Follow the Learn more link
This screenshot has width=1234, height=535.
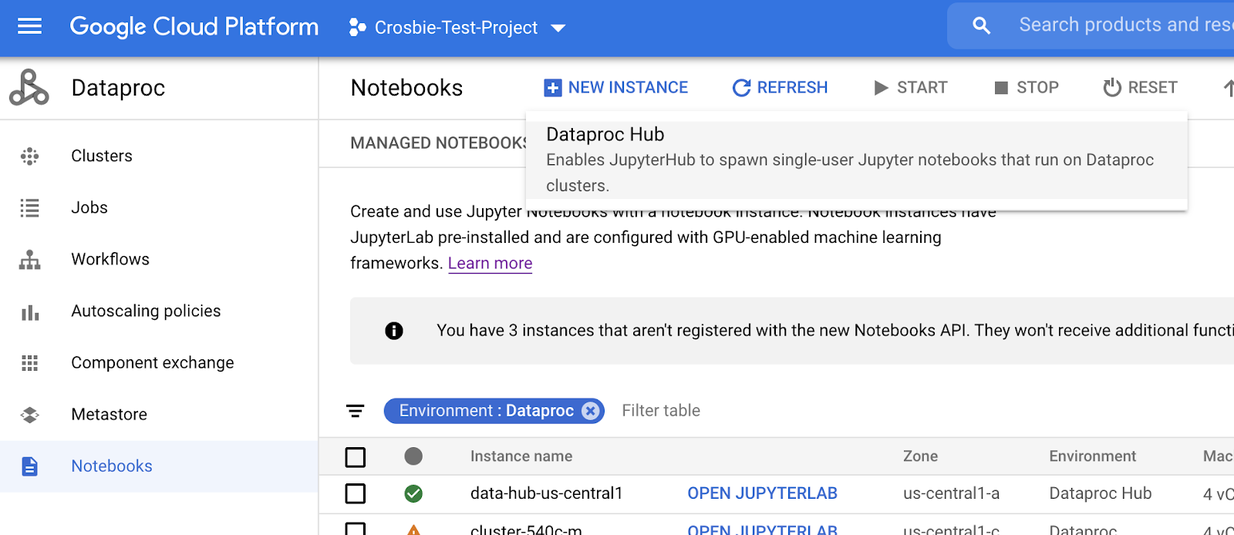pos(490,264)
